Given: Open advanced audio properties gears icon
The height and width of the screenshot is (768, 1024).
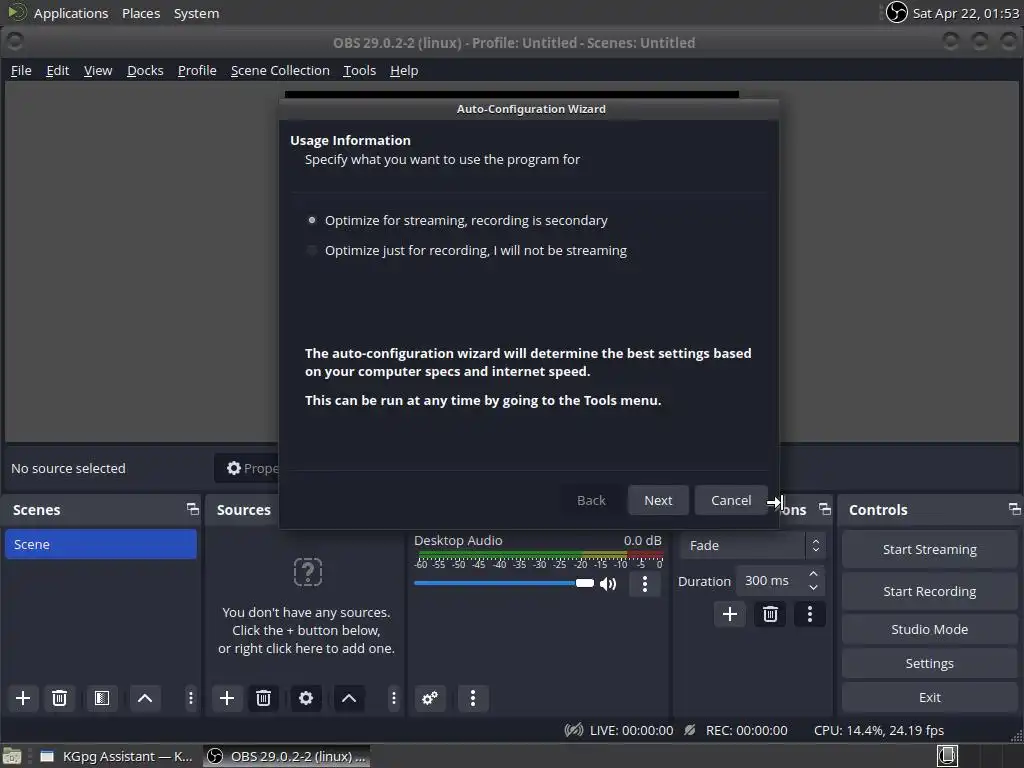Looking at the screenshot, I should click(x=430, y=698).
